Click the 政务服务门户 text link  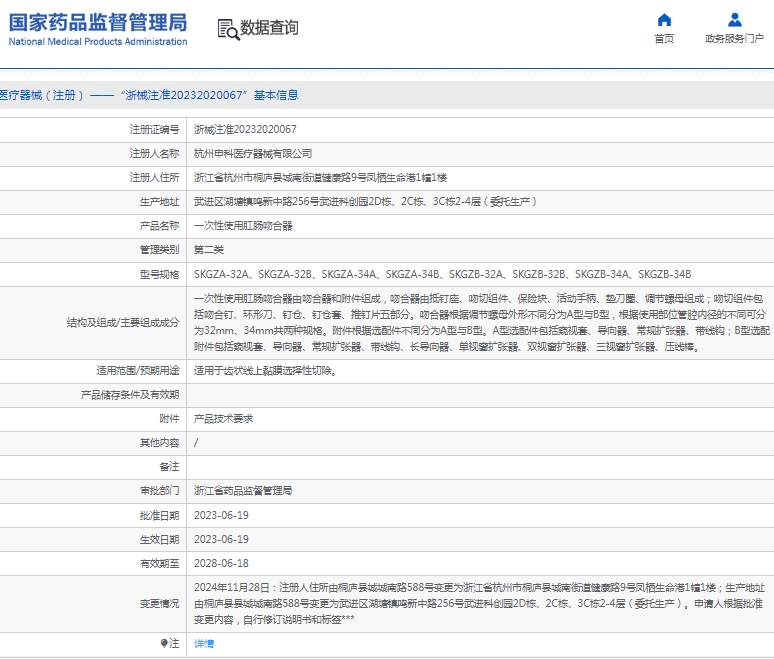[735, 39]
